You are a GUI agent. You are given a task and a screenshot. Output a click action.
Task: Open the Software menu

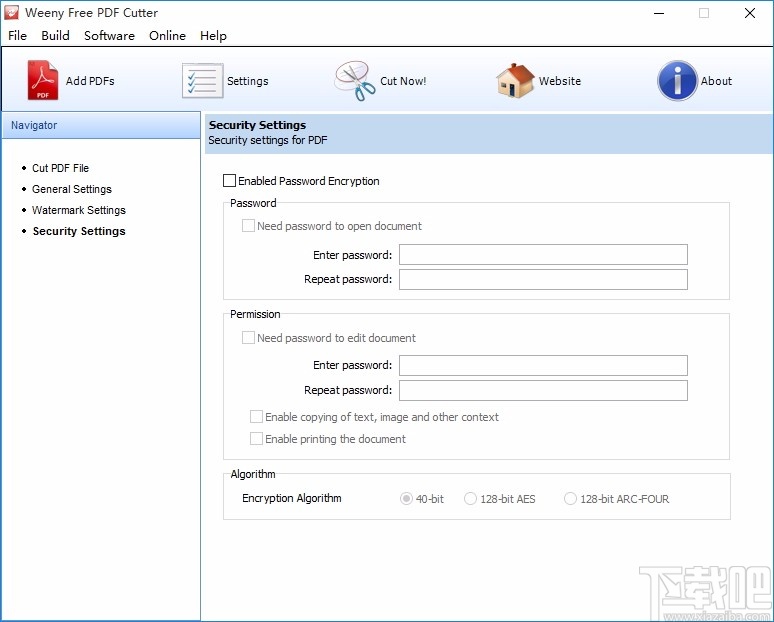click(x=109, y=36)
